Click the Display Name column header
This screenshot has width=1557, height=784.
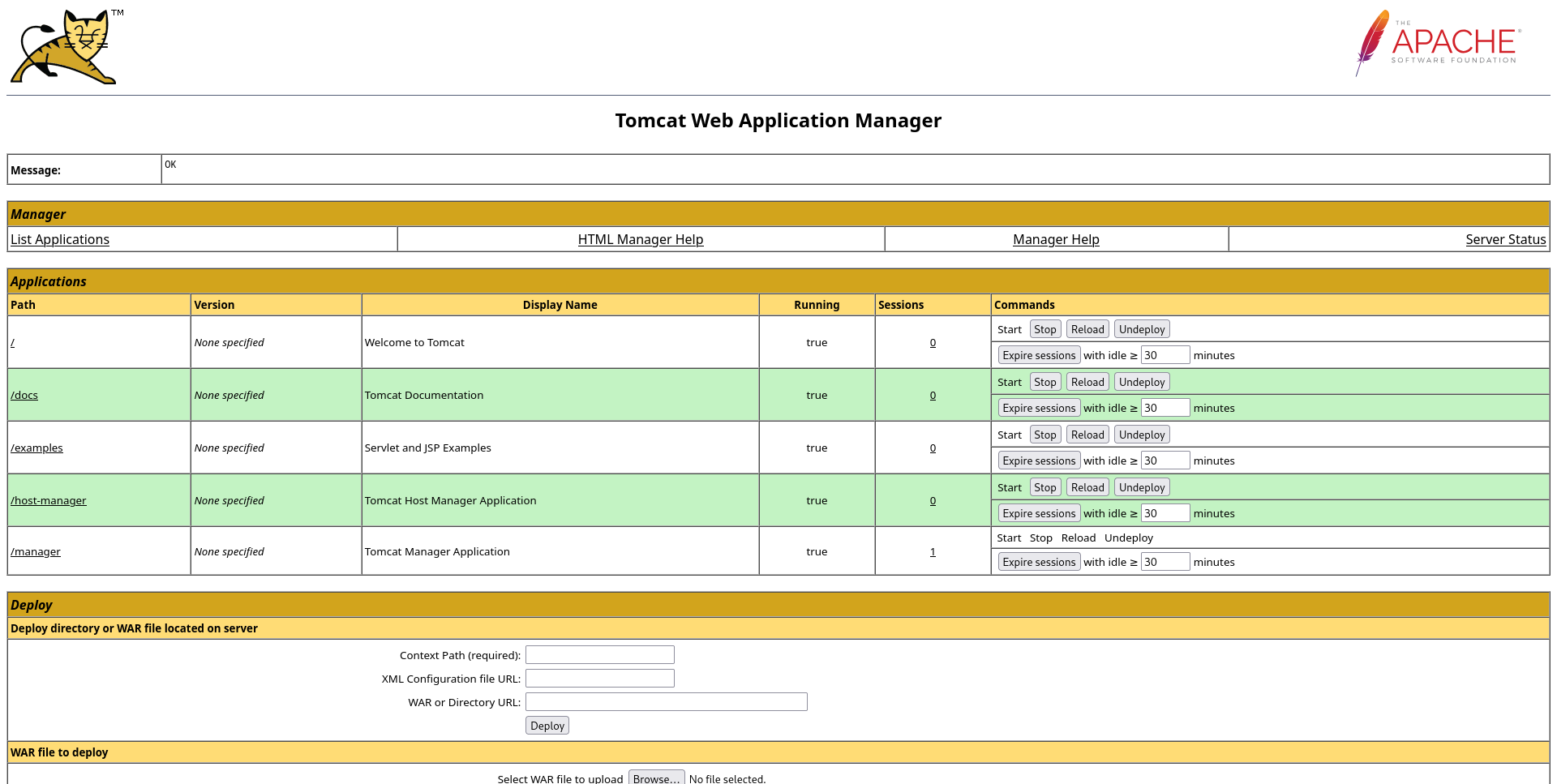click(x=560, y=305)
